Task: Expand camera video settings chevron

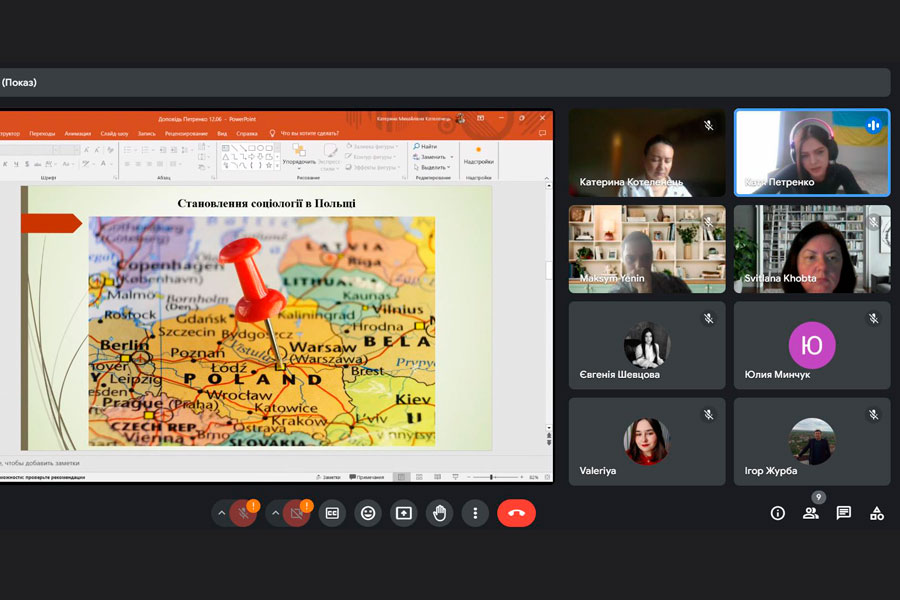Action: [x=276, y=513]
